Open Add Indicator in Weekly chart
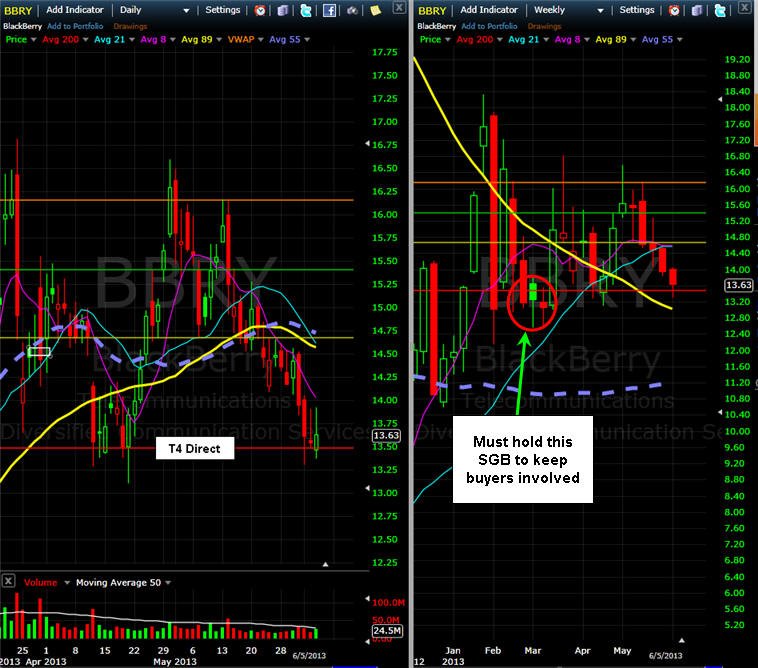Screen dimensions: 758x668 point(489,10)
